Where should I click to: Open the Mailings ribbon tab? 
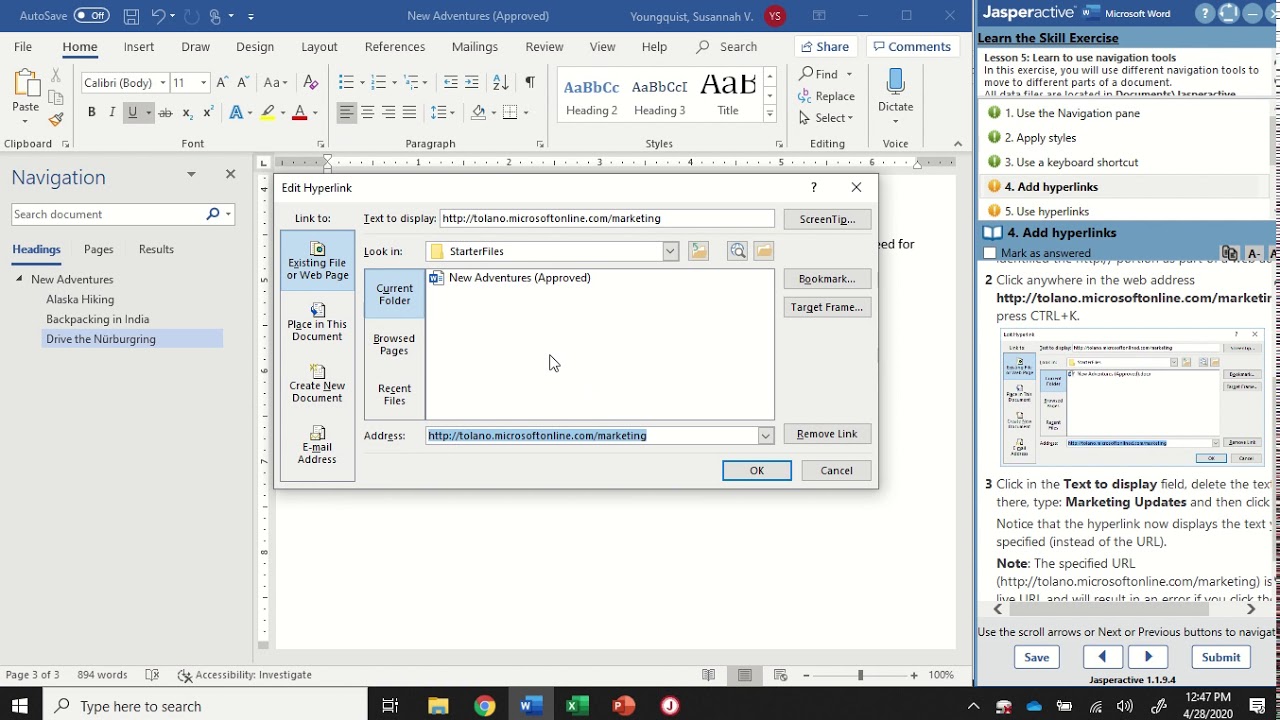tap(475, 47)
